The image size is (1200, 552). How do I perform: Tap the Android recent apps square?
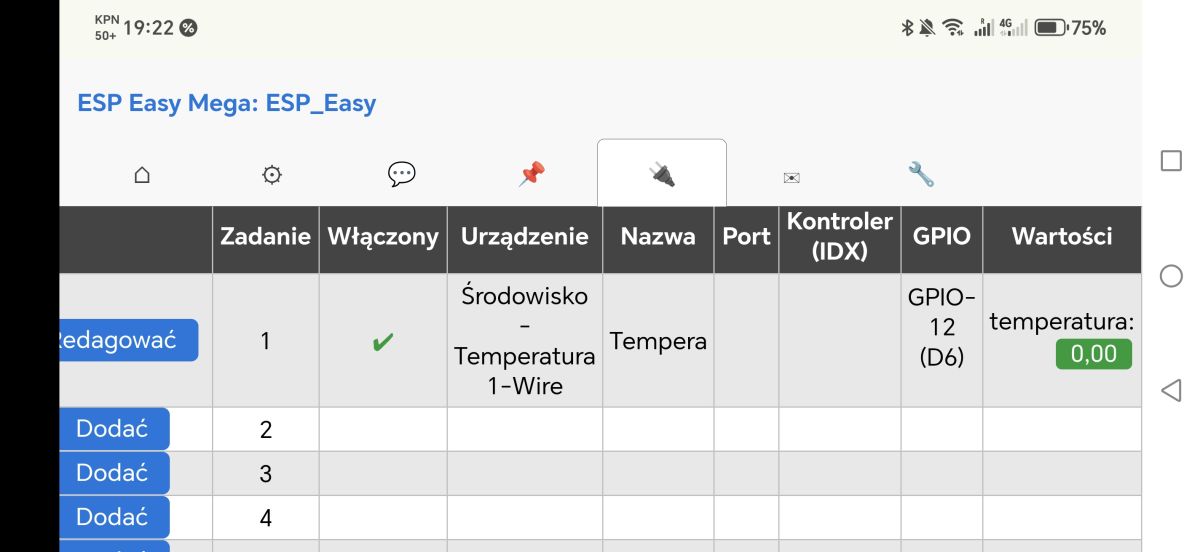(1171, 161)
